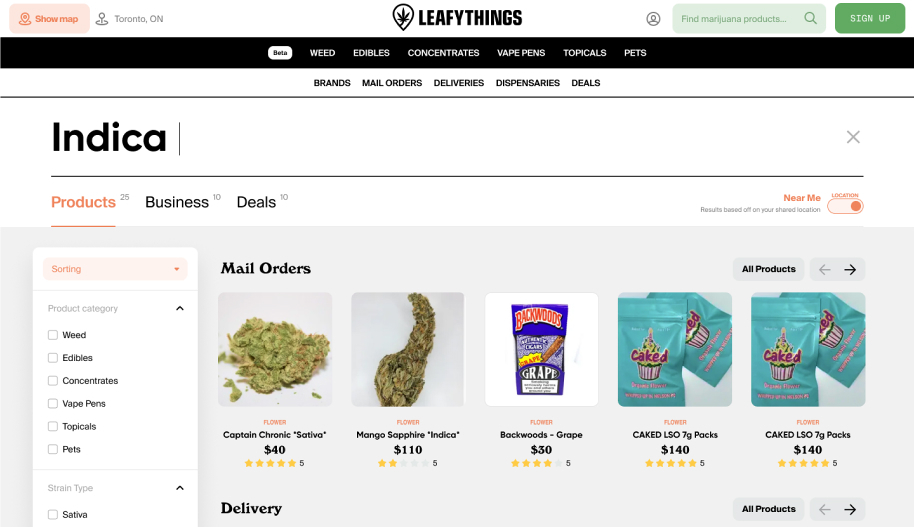
Task: Open the Sorting dropdown
Action: [x=115, y=269]
